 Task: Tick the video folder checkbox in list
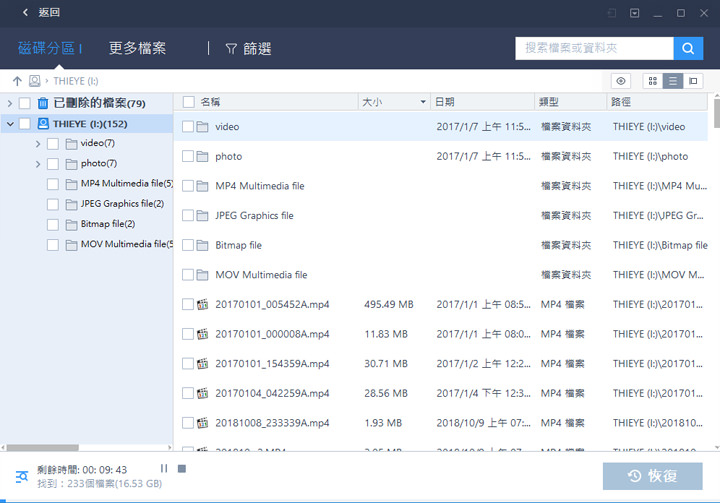tap(187, 127)
